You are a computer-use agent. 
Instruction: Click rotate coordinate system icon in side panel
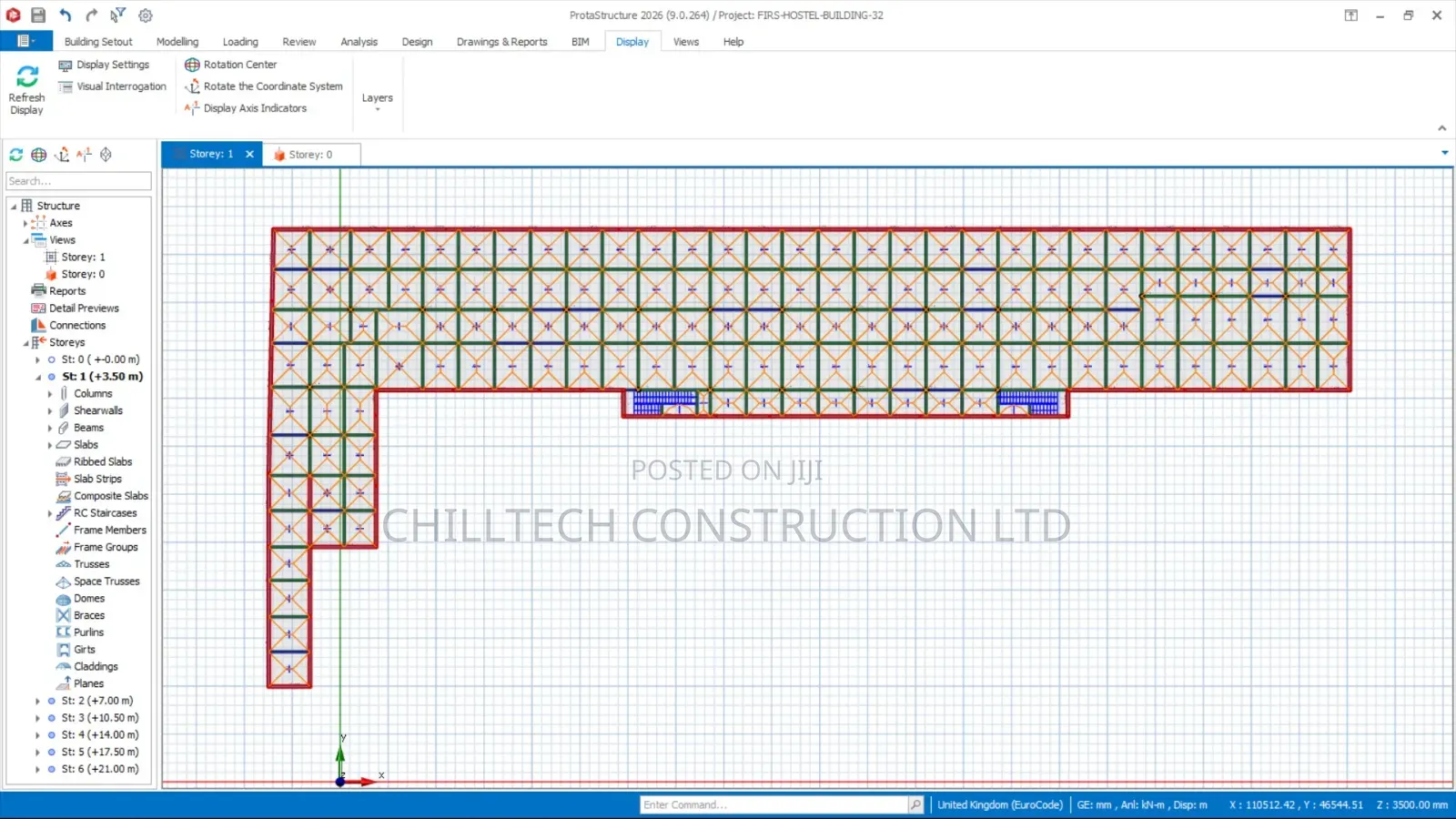point(62,155)
